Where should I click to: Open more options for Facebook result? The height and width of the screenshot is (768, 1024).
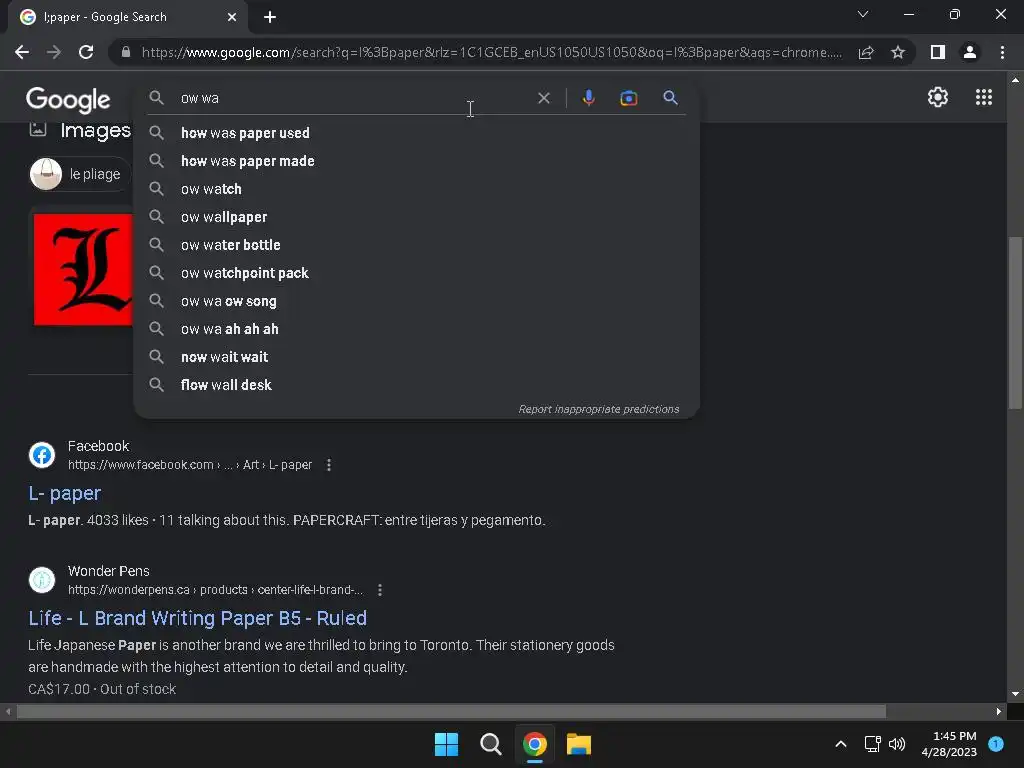pyautogui.click(x=328, y=465)
